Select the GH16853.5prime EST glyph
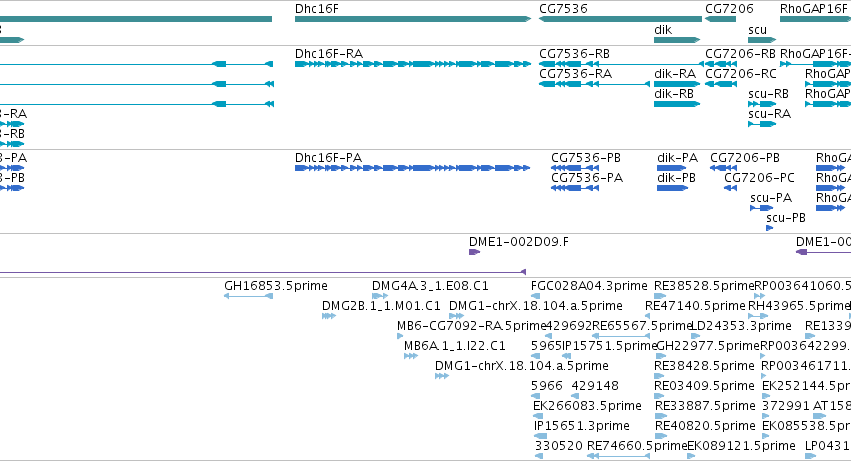Screen dimensions: 851x461 pyautogui.click(x=249, y=296)
